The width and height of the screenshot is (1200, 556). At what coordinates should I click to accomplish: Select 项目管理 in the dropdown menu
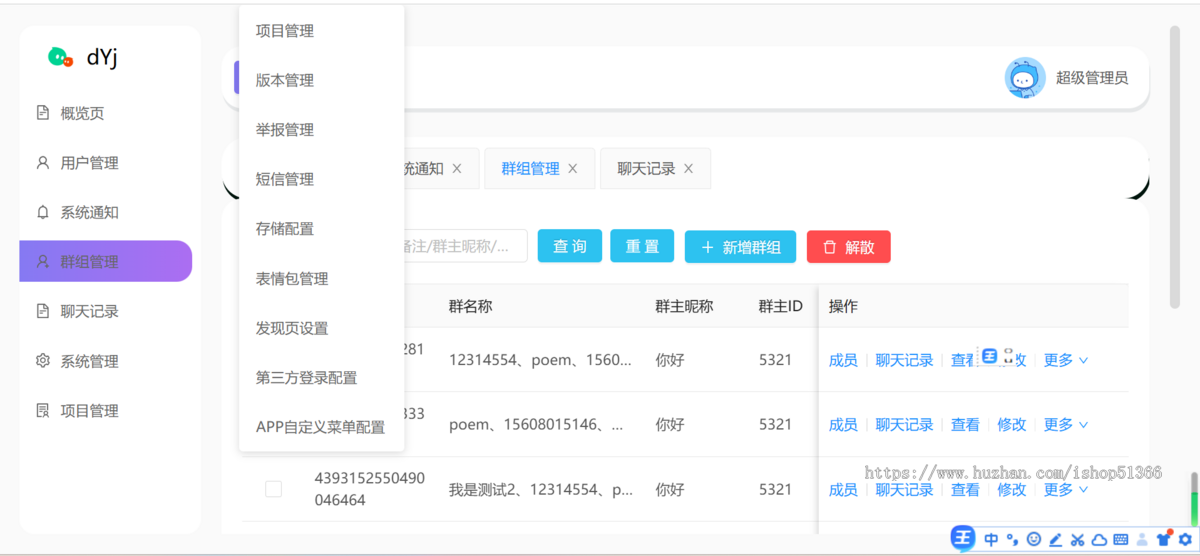322,31
